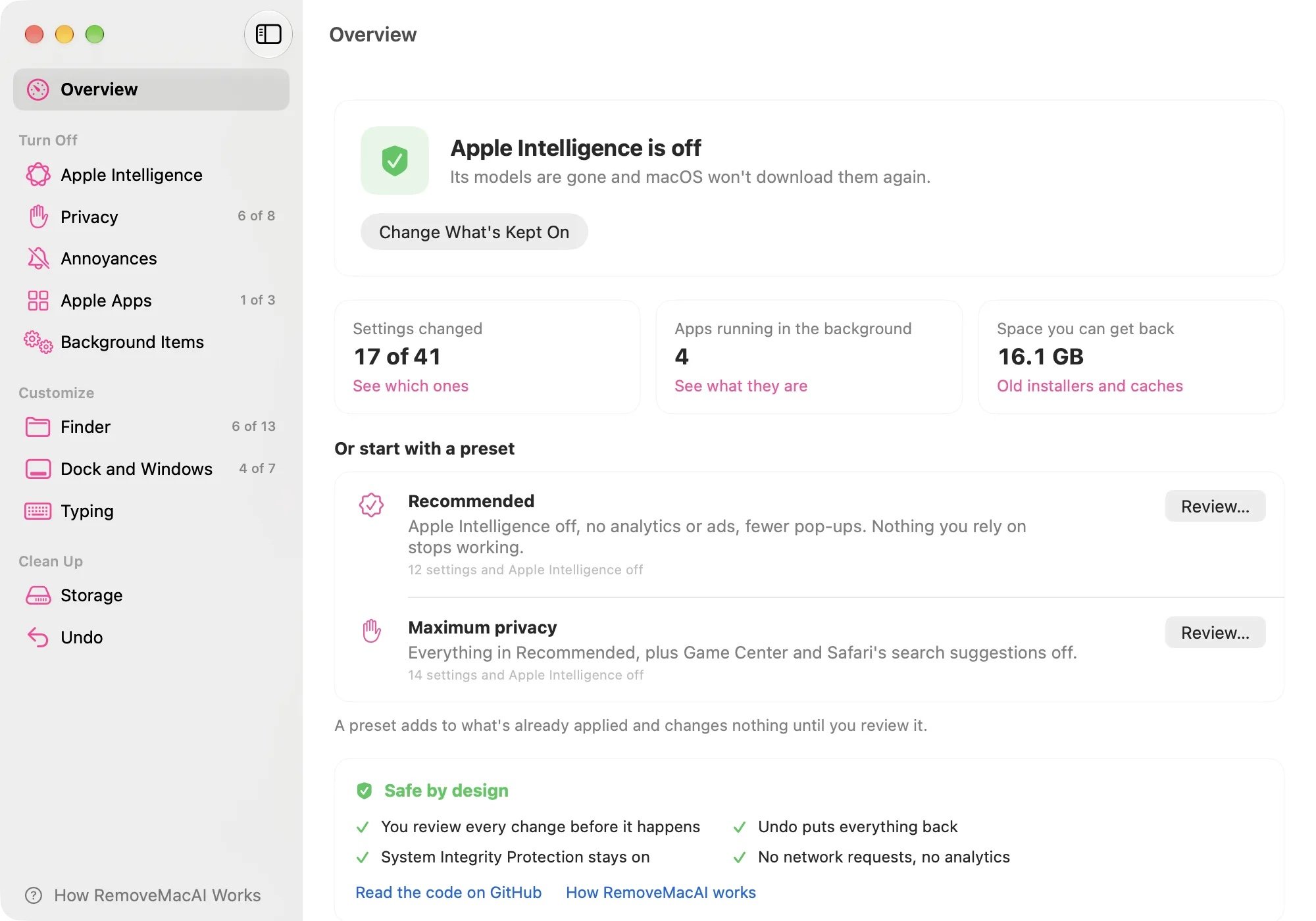Click the Maximum privacy hand icon
Screen dimensions: 1316x921
[x=372, y=630]
